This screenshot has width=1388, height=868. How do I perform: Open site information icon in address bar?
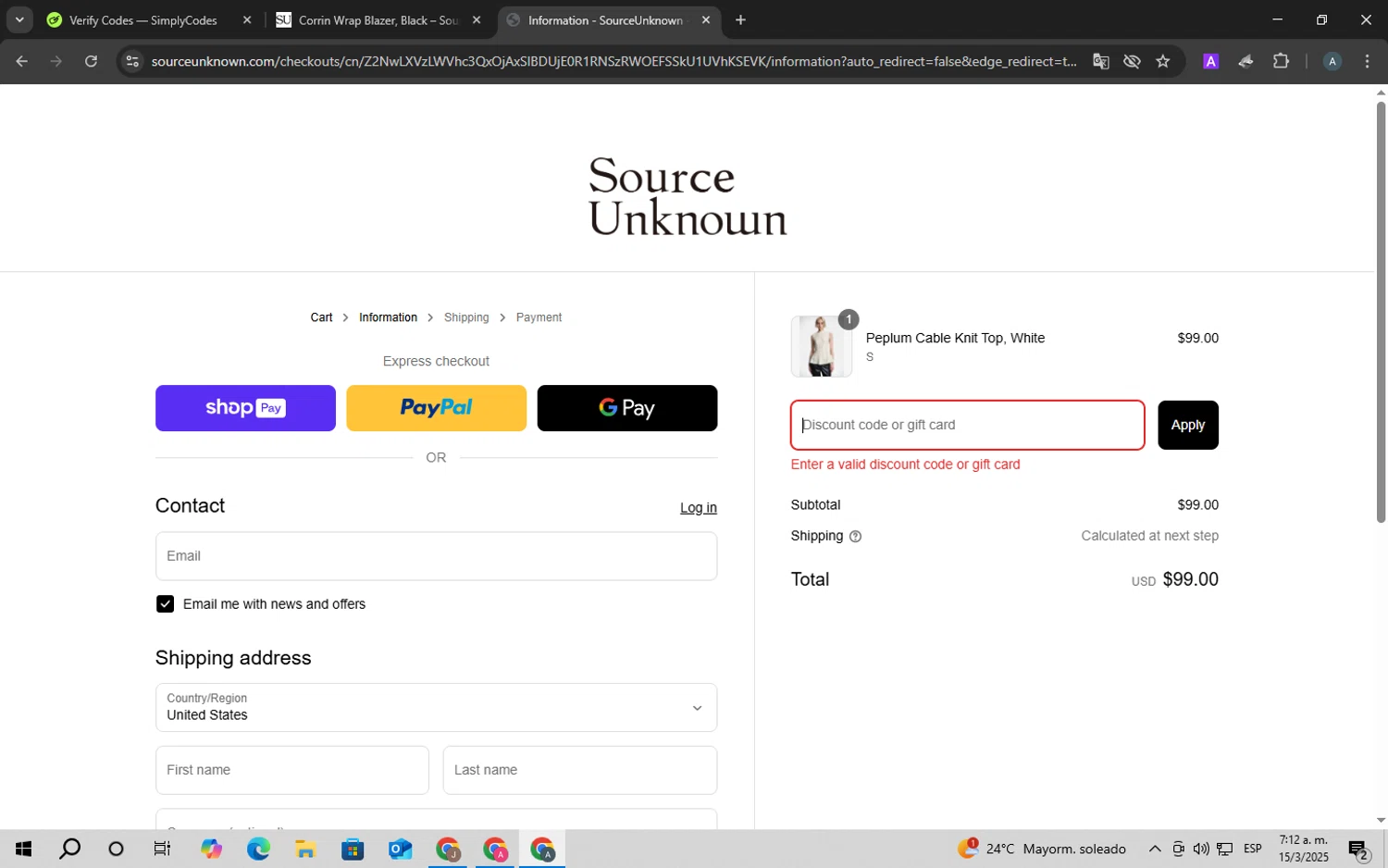(132, 61)
